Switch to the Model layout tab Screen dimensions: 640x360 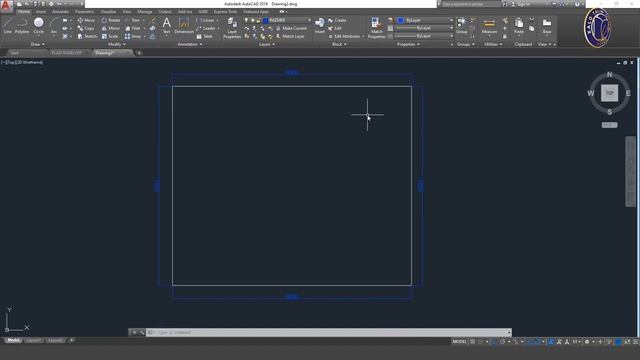[x=13, y=340]
